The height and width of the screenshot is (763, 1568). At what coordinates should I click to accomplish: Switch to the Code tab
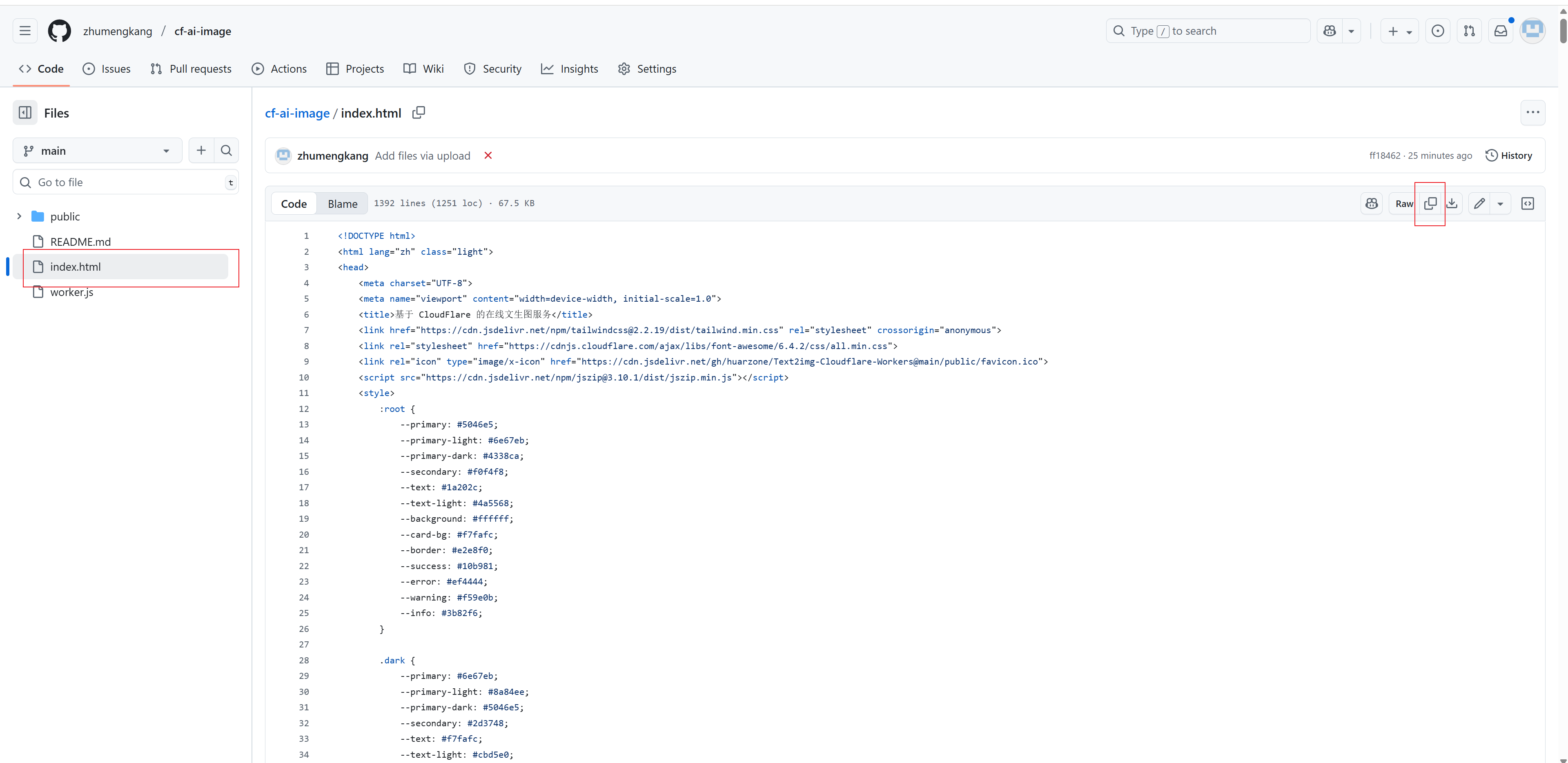(41, 69)
